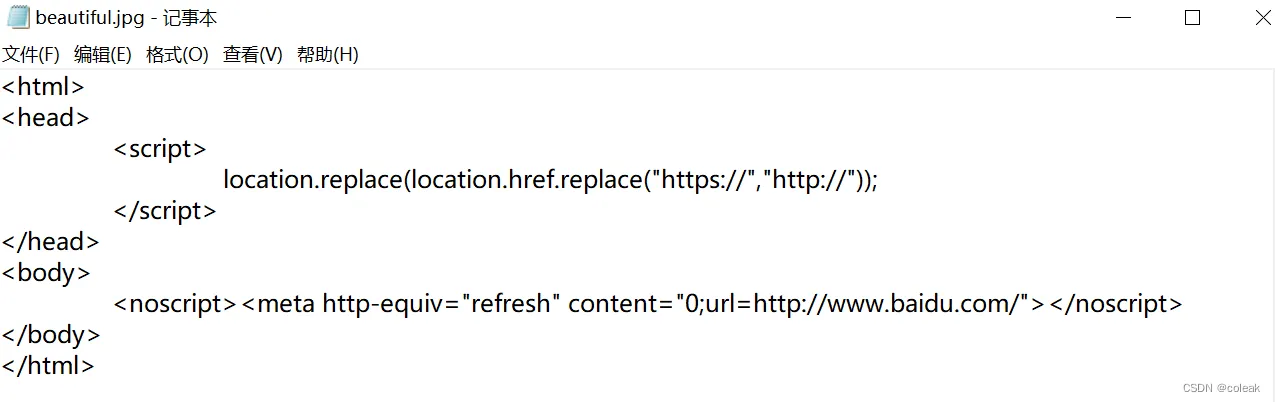Screen dimensions: 1275x402
Task: Click the beautiful.jpg title bar text
Action: (x=126, y=18)
